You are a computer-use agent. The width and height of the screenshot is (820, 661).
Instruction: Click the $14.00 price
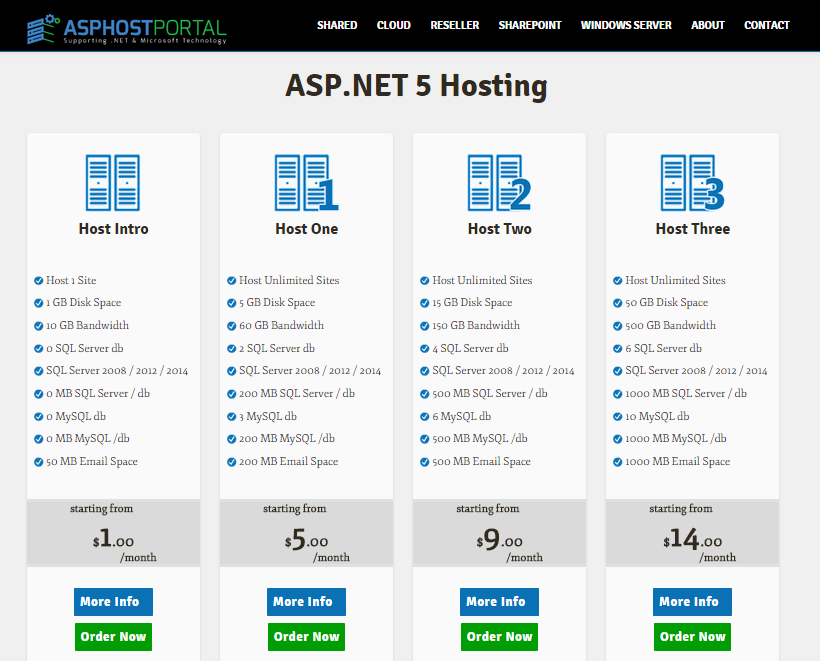pos(692,539)
